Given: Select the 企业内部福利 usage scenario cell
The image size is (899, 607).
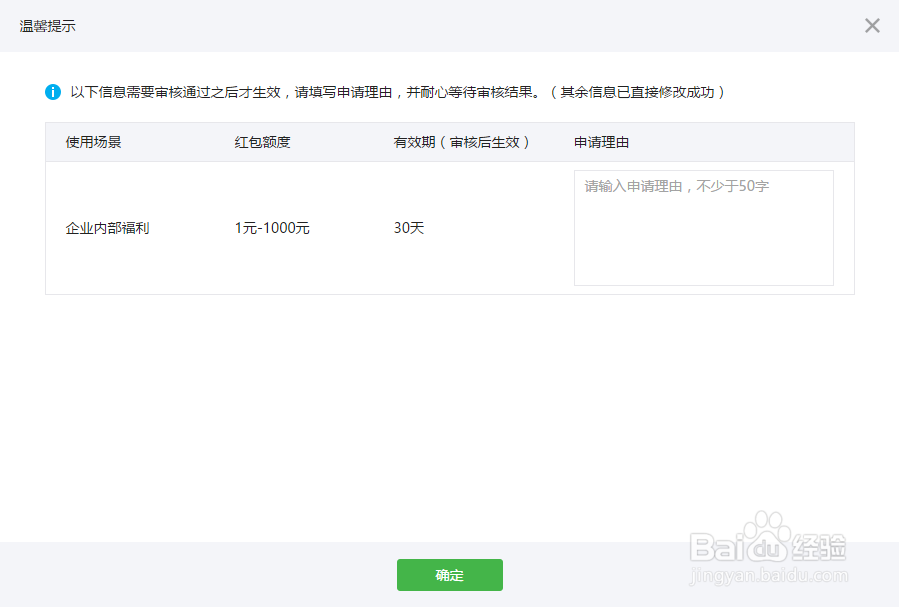Looking at the screenshot, I should 105,227.
